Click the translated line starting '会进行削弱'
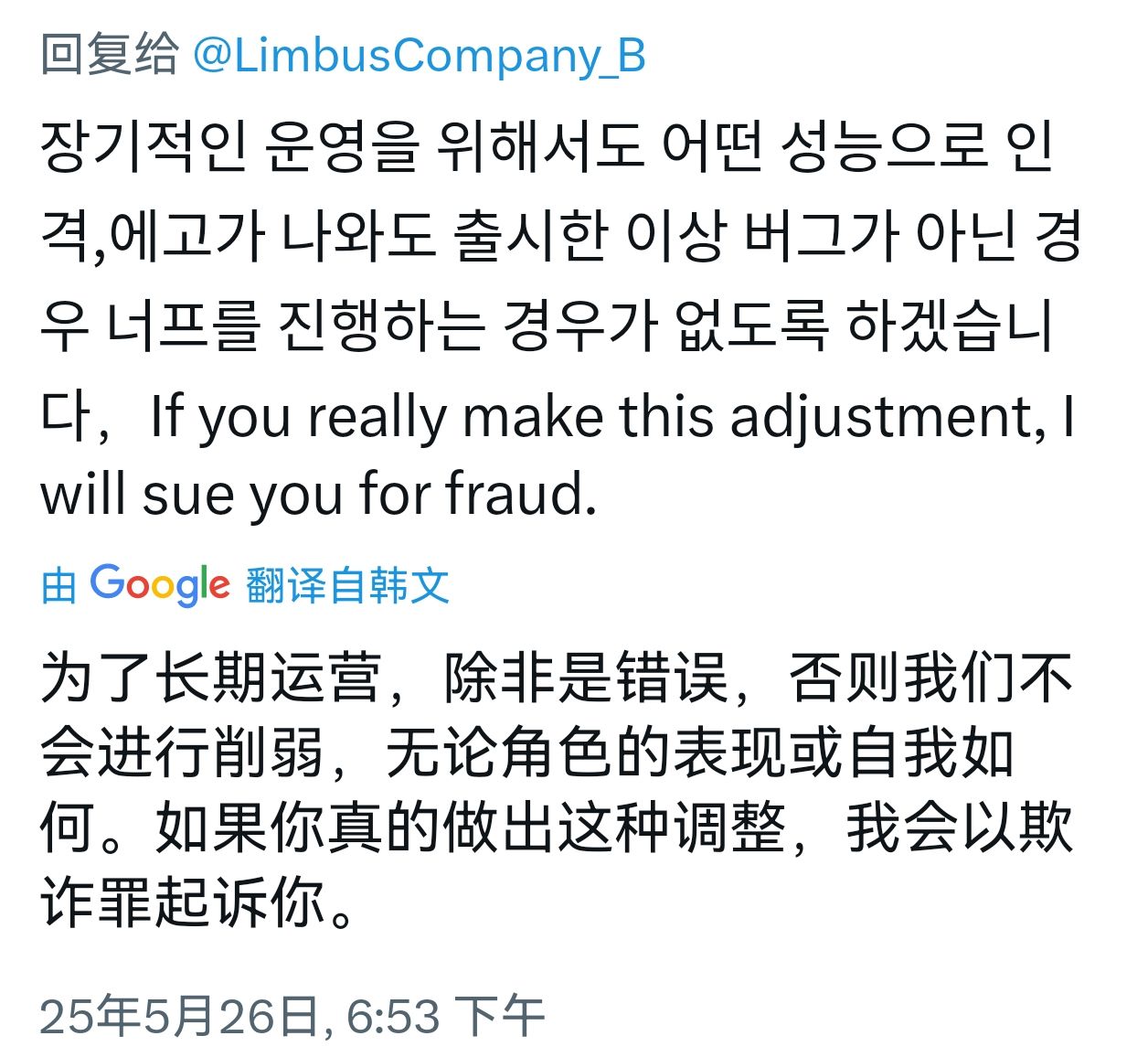 click(x=527, y=754)
